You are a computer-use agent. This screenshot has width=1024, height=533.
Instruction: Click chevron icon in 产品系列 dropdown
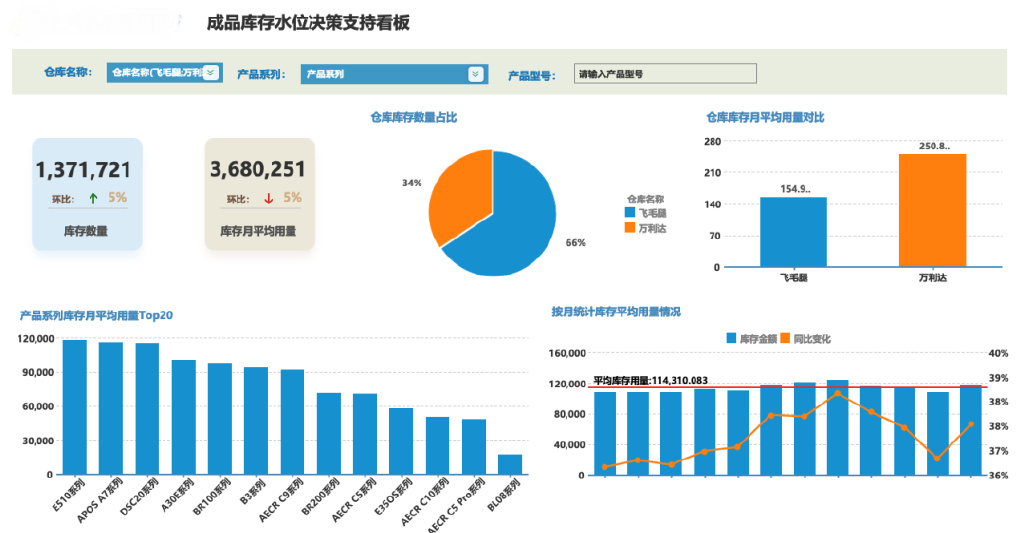(475, 74)
